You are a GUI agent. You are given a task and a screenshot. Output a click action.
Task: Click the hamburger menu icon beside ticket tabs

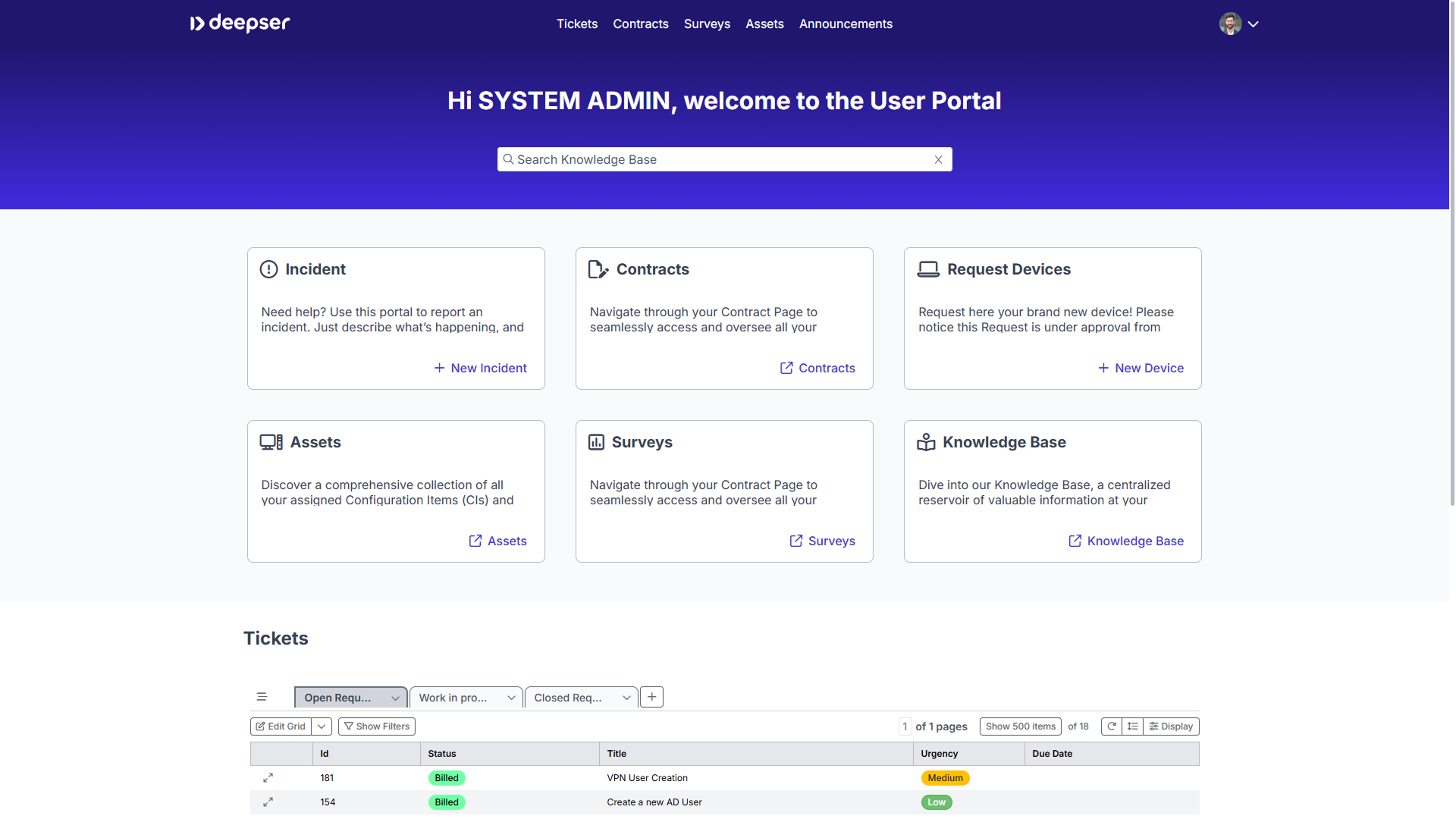pos(262,697)
